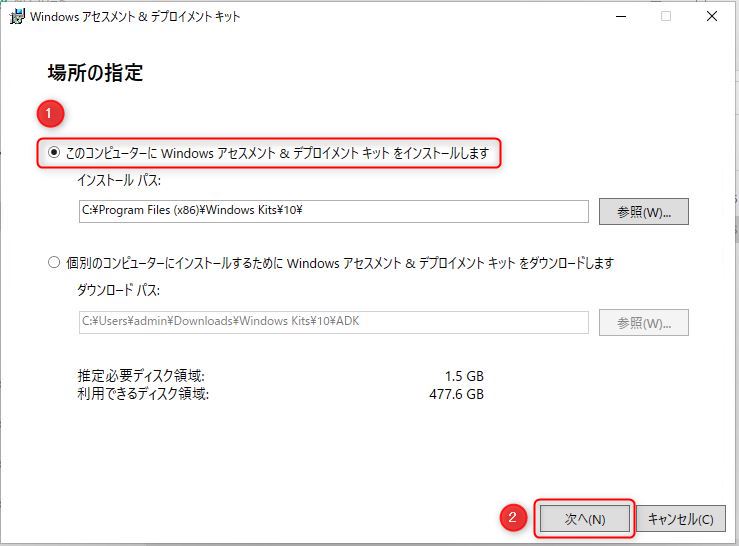
Task: Click the 利用できるディスク領域: label
Action: point(143,394)
